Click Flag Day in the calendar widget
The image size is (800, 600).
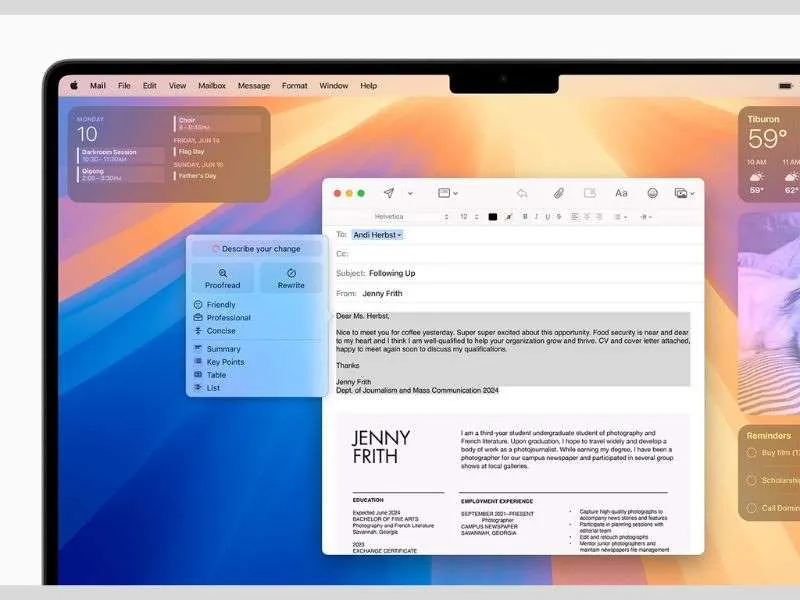pos(189,152)
